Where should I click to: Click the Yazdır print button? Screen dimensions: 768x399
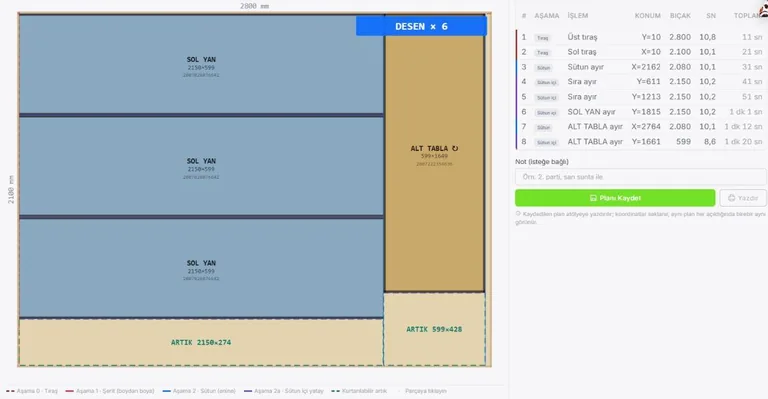click(x=743, y=198)
